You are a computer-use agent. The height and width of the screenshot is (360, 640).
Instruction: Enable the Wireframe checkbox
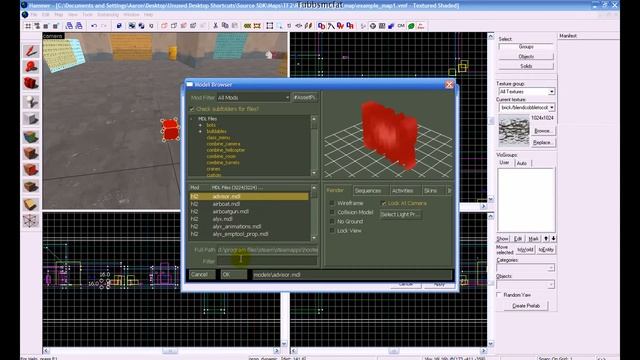pyautogui.click(x=332, y=203)
